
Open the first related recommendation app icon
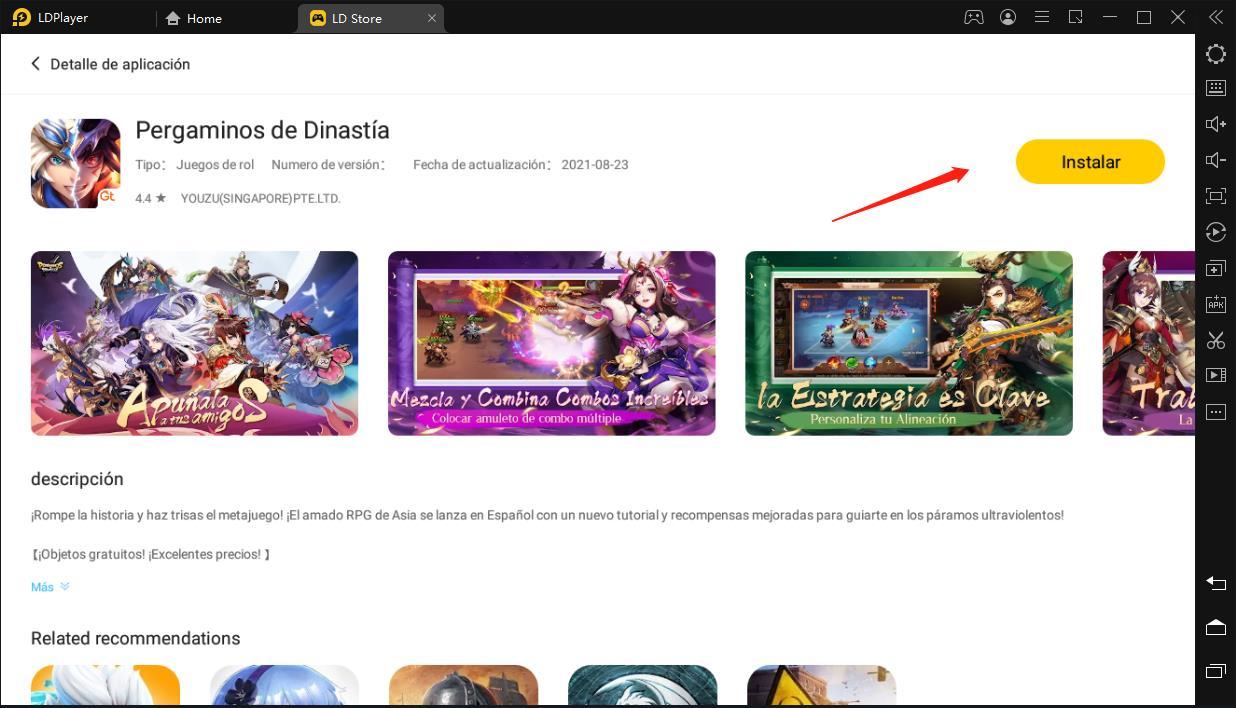105,686
